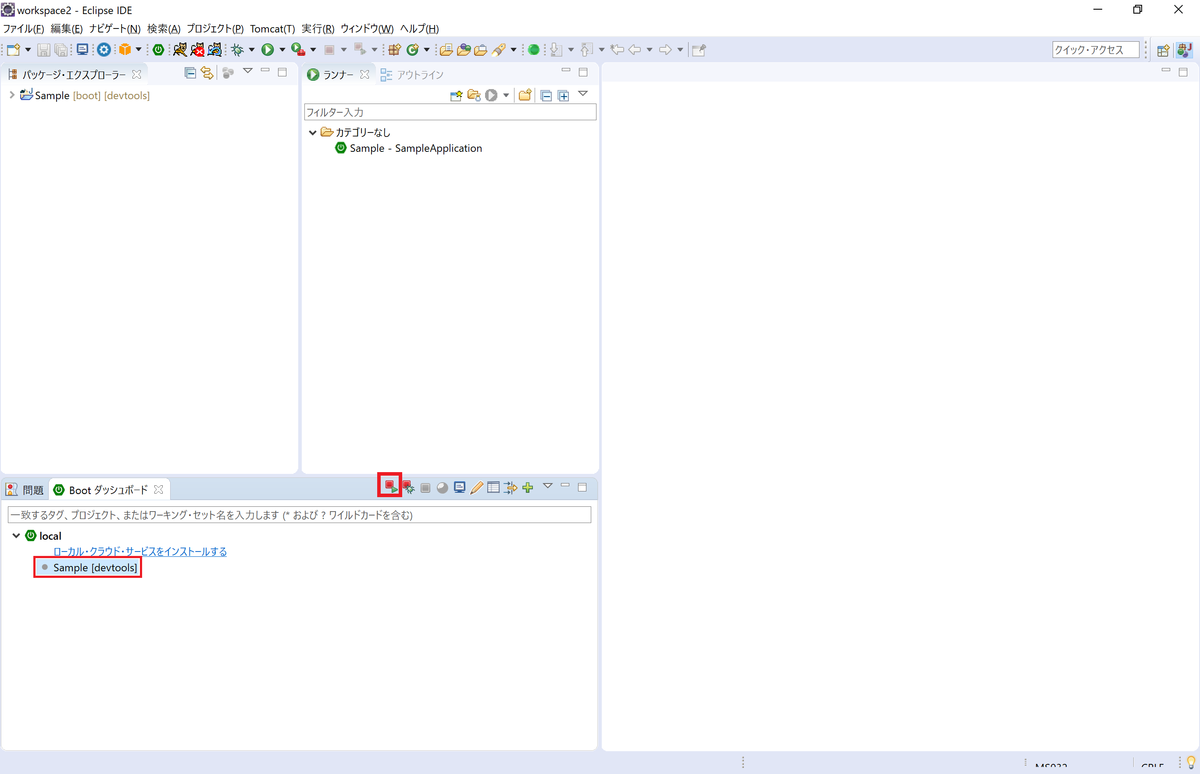Click the Debug bug icon in main toolbar

click(238, 49)
